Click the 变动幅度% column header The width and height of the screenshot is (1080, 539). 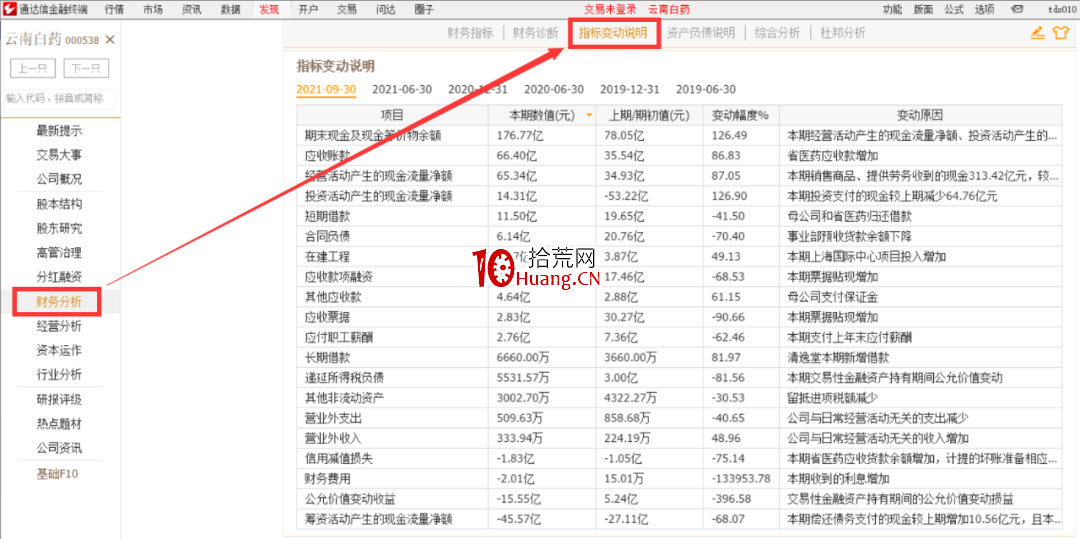(x=740, y=116)
